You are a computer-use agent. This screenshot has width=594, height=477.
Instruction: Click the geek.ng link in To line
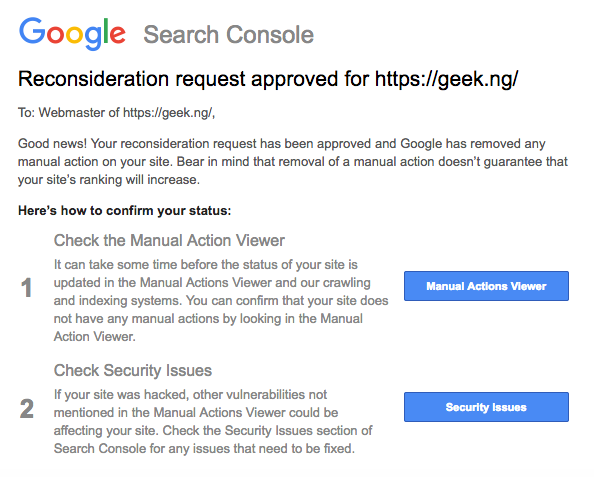coord(168,113)
